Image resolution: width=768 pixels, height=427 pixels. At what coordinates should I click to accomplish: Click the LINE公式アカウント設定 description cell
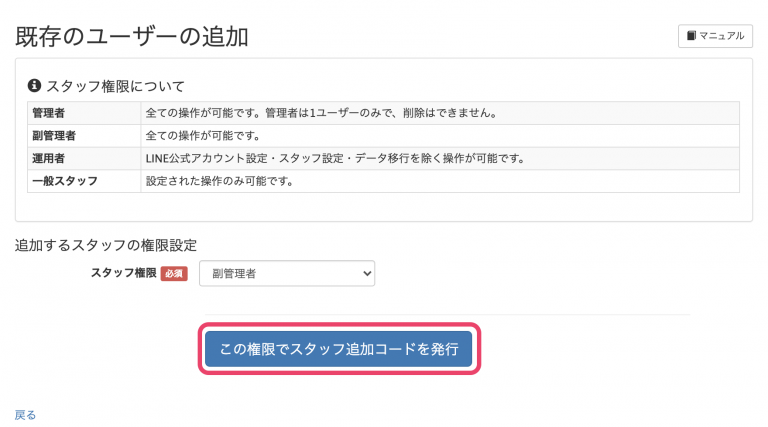tap(440, 158)
